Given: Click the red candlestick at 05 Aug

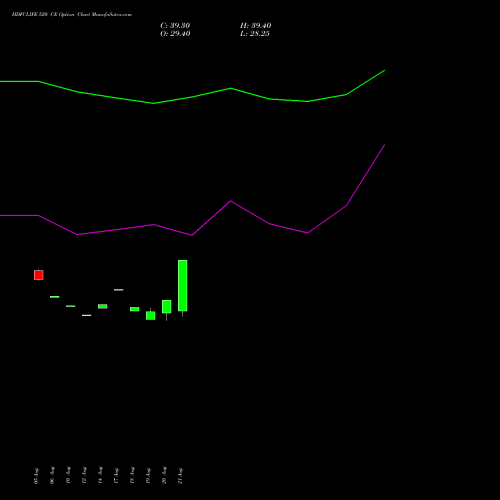Looking at the screenshot, I should [39, 275].
